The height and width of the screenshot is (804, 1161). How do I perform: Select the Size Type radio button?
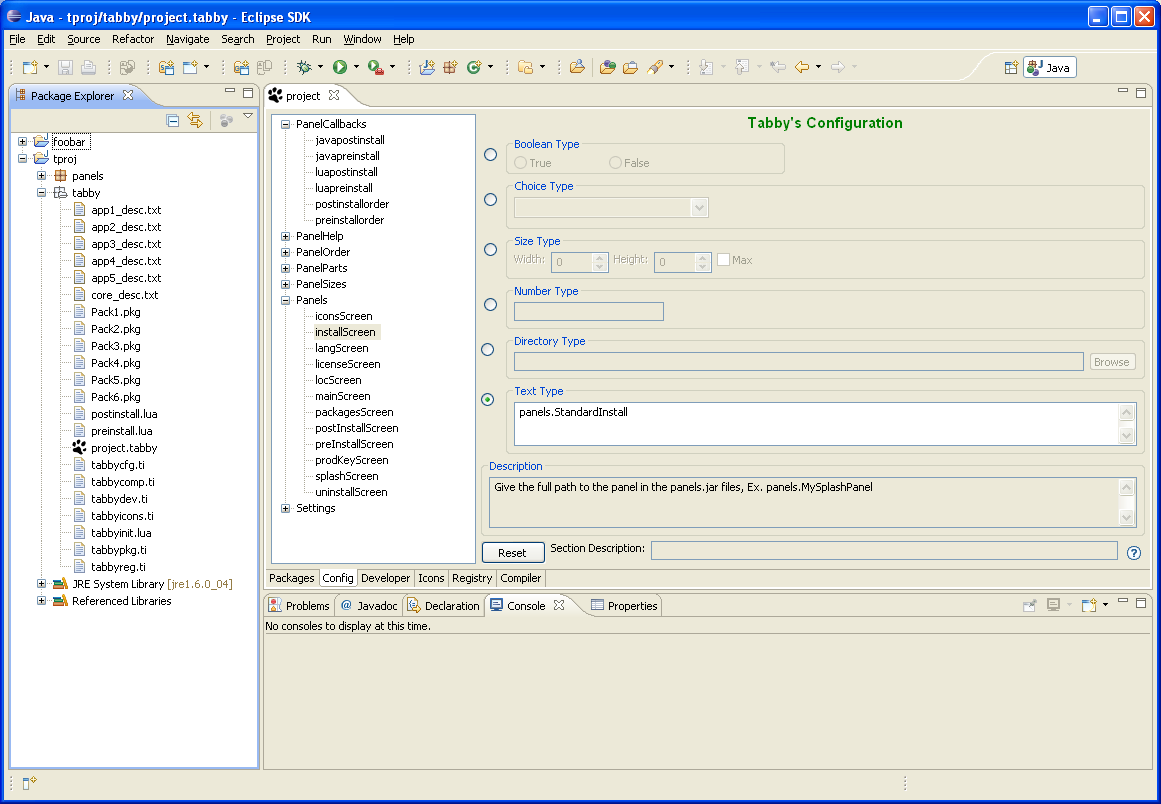tap(490, 249)
